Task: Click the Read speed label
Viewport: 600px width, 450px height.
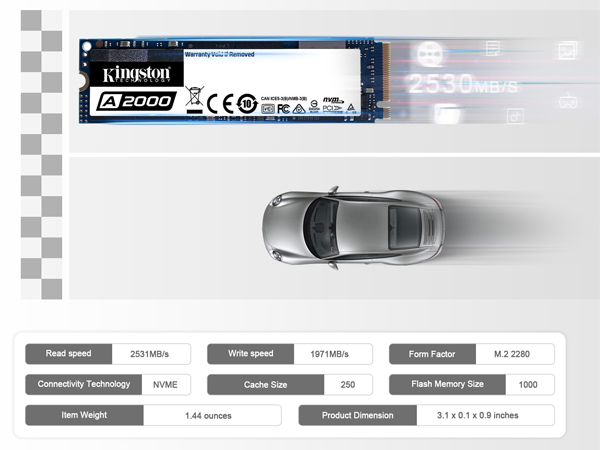Action: 68,354
